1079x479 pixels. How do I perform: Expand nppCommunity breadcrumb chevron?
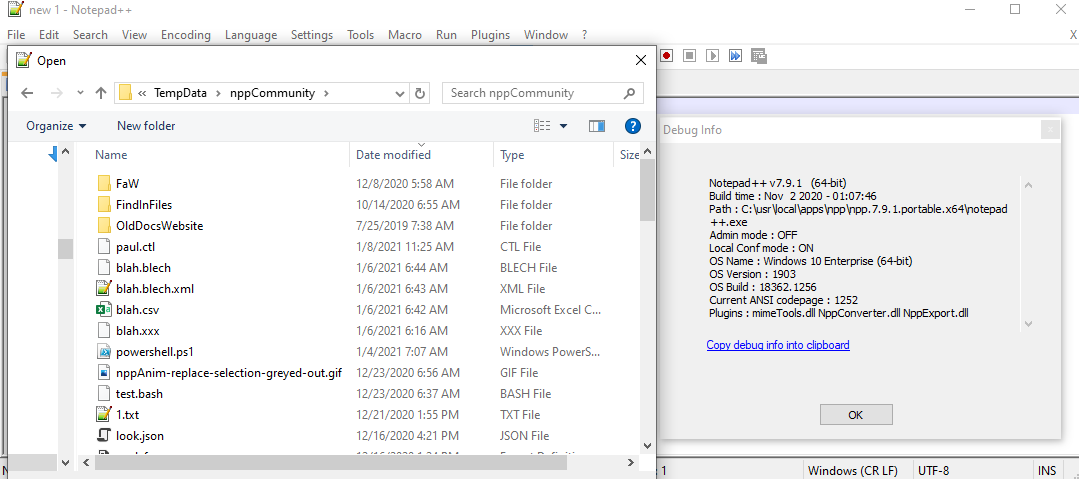[326, 93]
